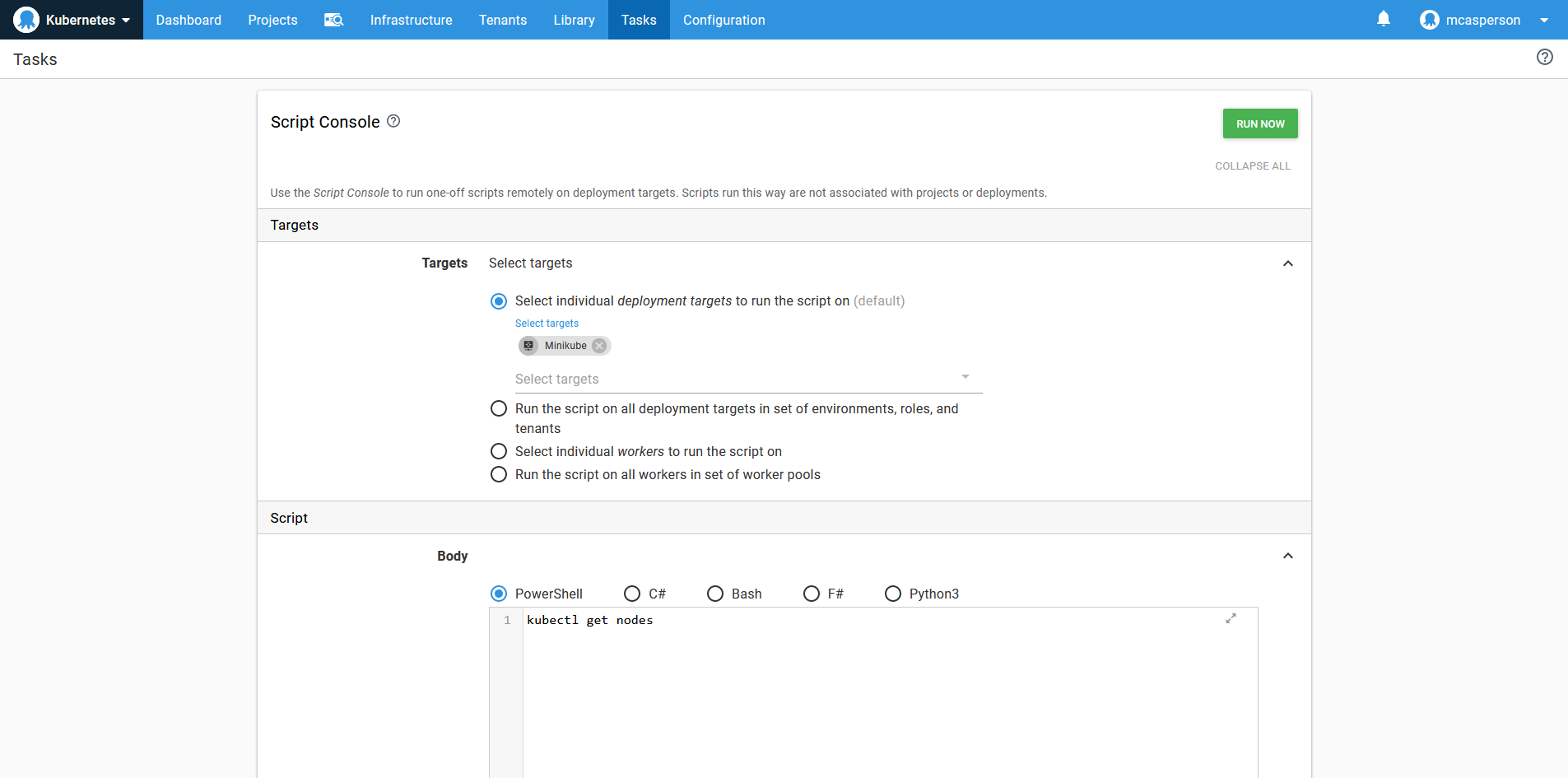
Task: Expand the script editor to fullscreen
Action: 1231,618
